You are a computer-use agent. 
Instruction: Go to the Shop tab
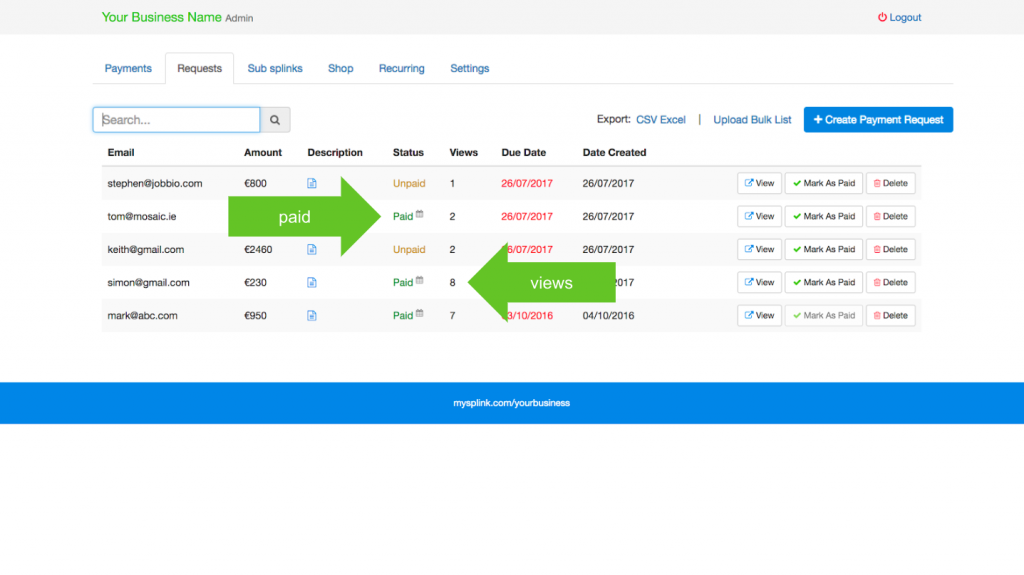341,69
